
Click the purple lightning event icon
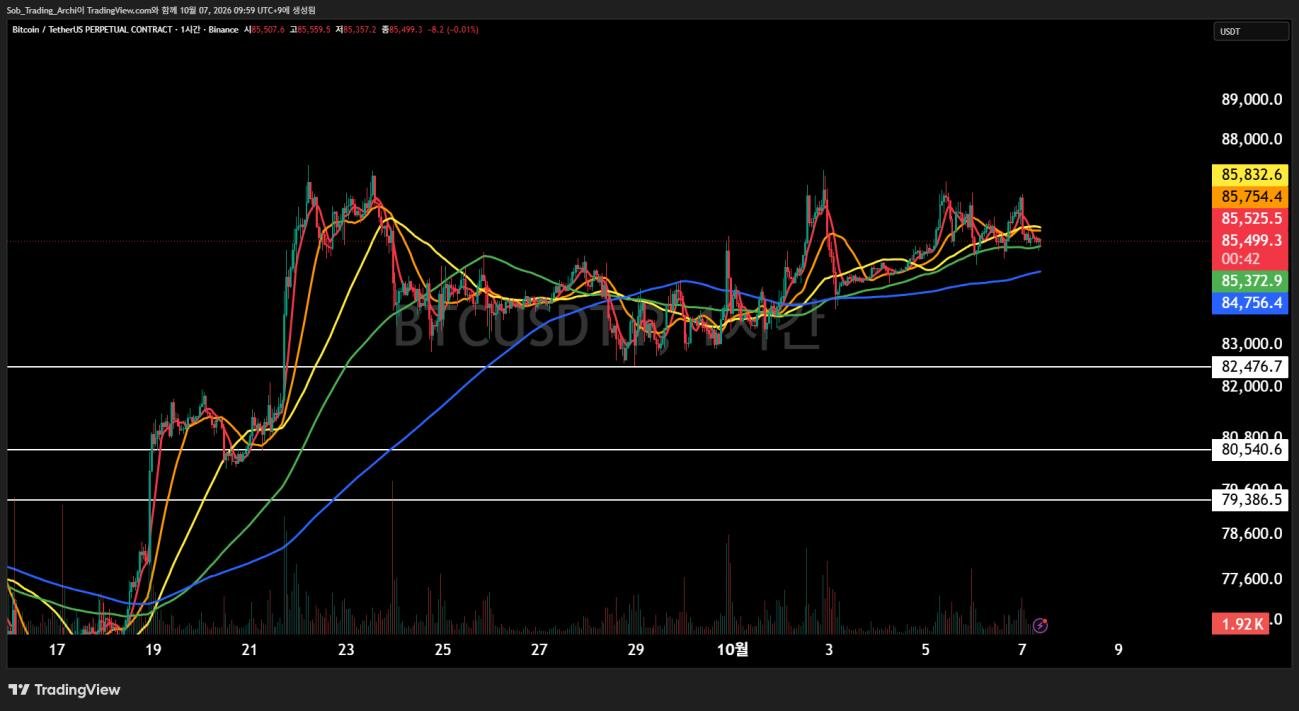coord(1040,626)
